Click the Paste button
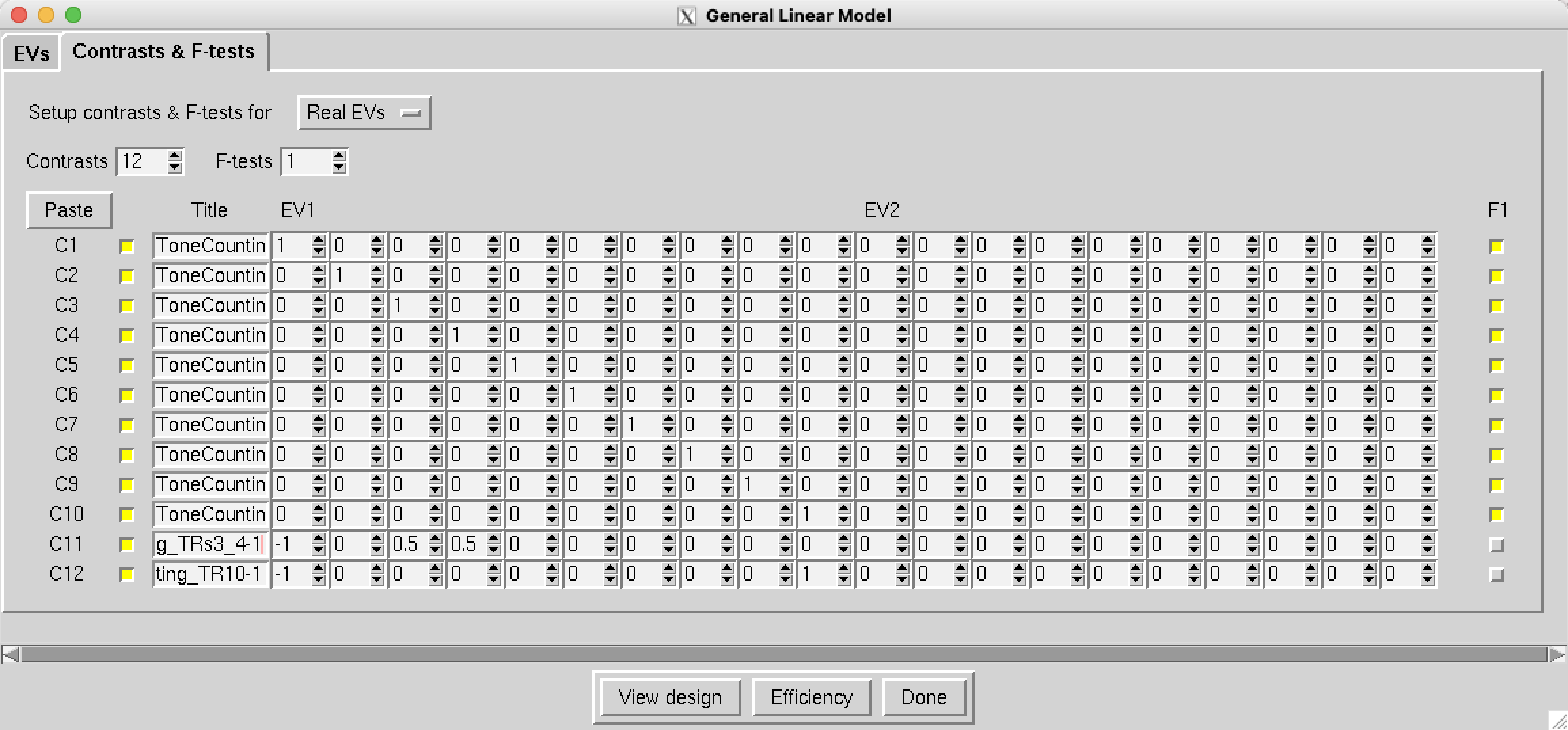 point(69,210)
